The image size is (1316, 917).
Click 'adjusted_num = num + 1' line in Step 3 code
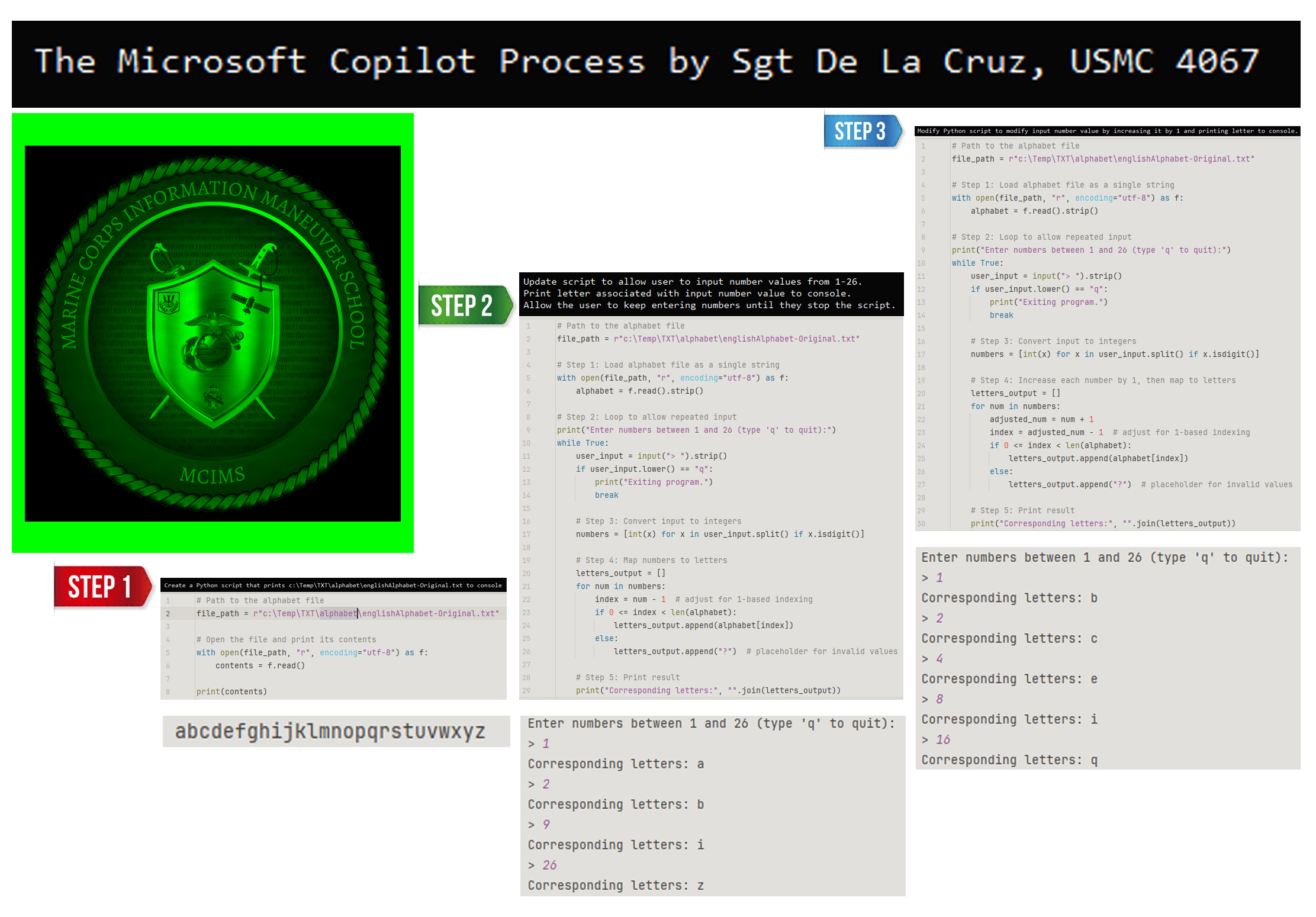(x=1041, y=419)
